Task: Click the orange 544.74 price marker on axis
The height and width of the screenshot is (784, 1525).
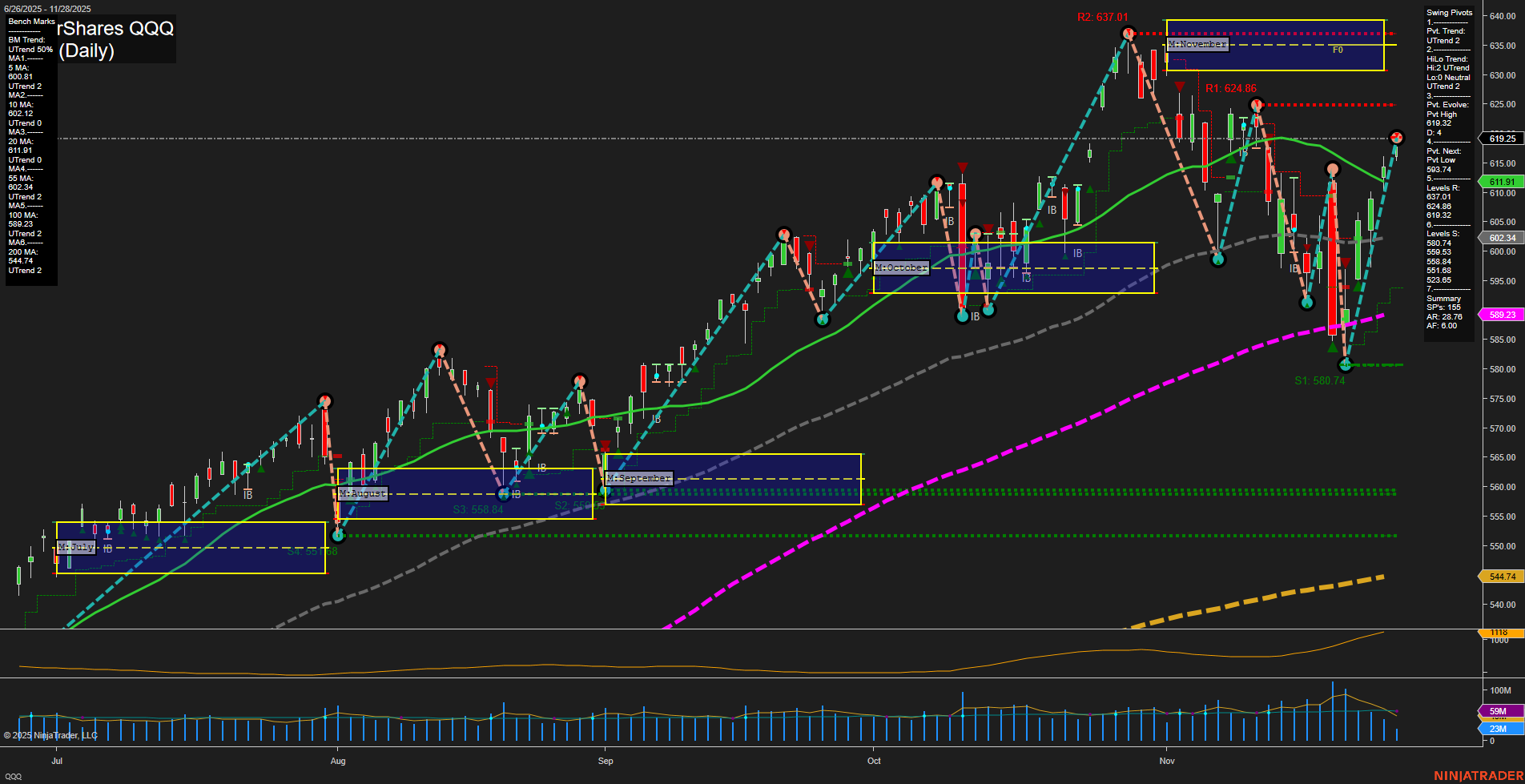Action: [1501, 577]
